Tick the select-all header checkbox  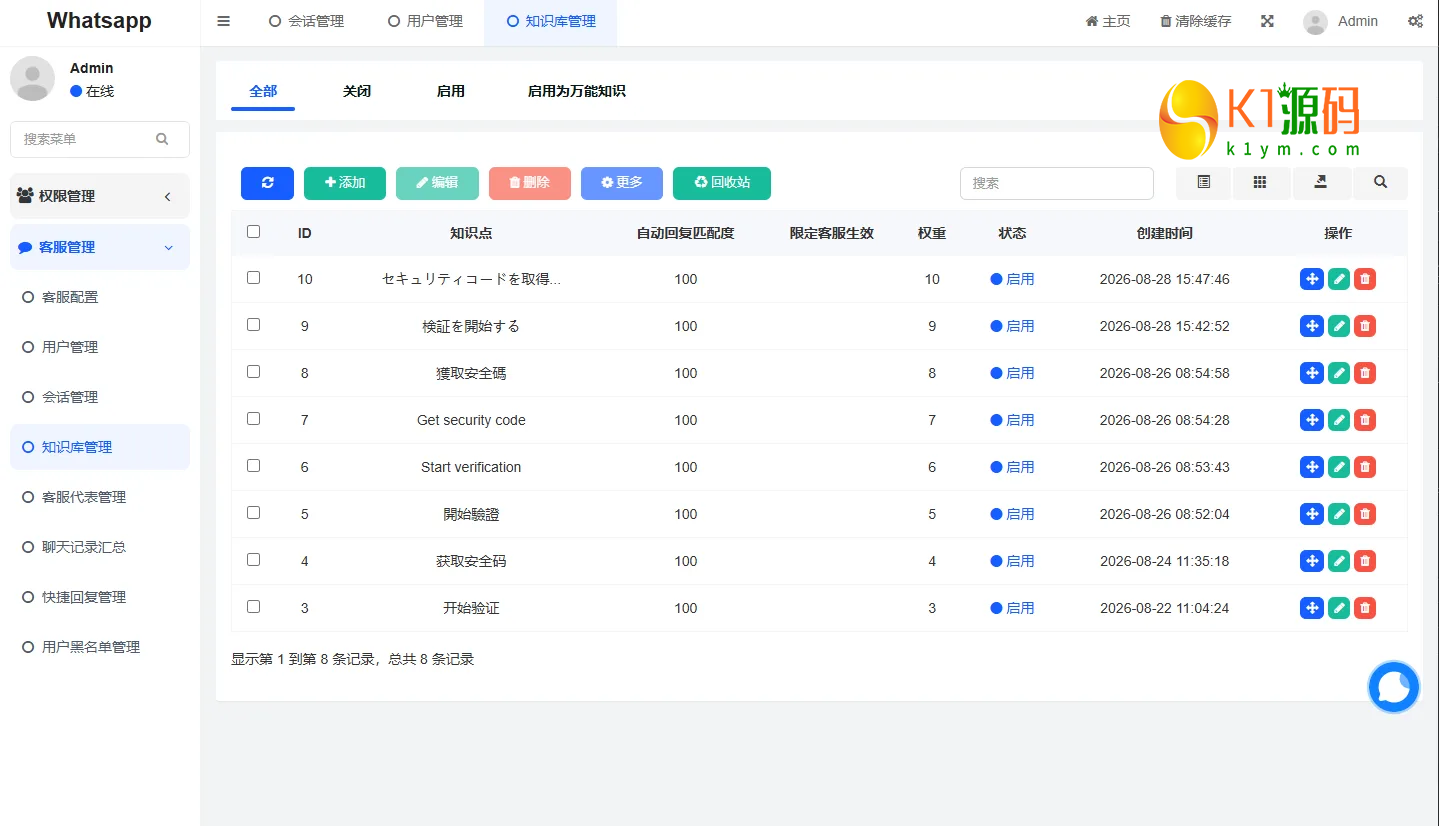coord(253,231)
